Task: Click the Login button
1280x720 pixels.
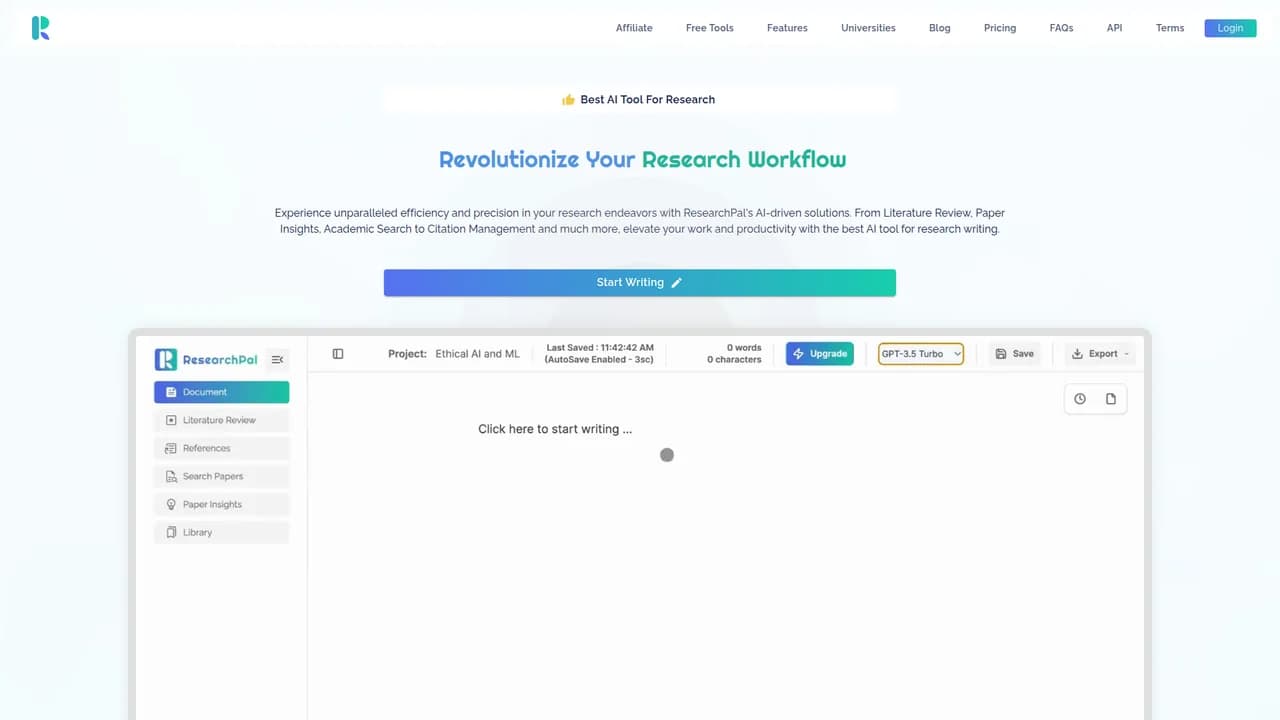Action: 1230,28
